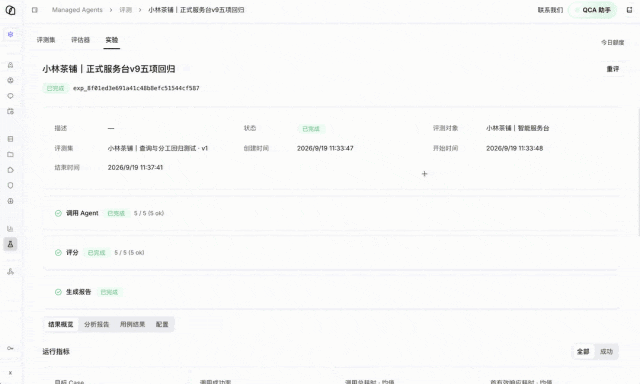Image resolution: width=640 pixels, height=384 pixels.
Task: Click the 已完成 badge beside experiment ID
Action: [x=56, y=88]
